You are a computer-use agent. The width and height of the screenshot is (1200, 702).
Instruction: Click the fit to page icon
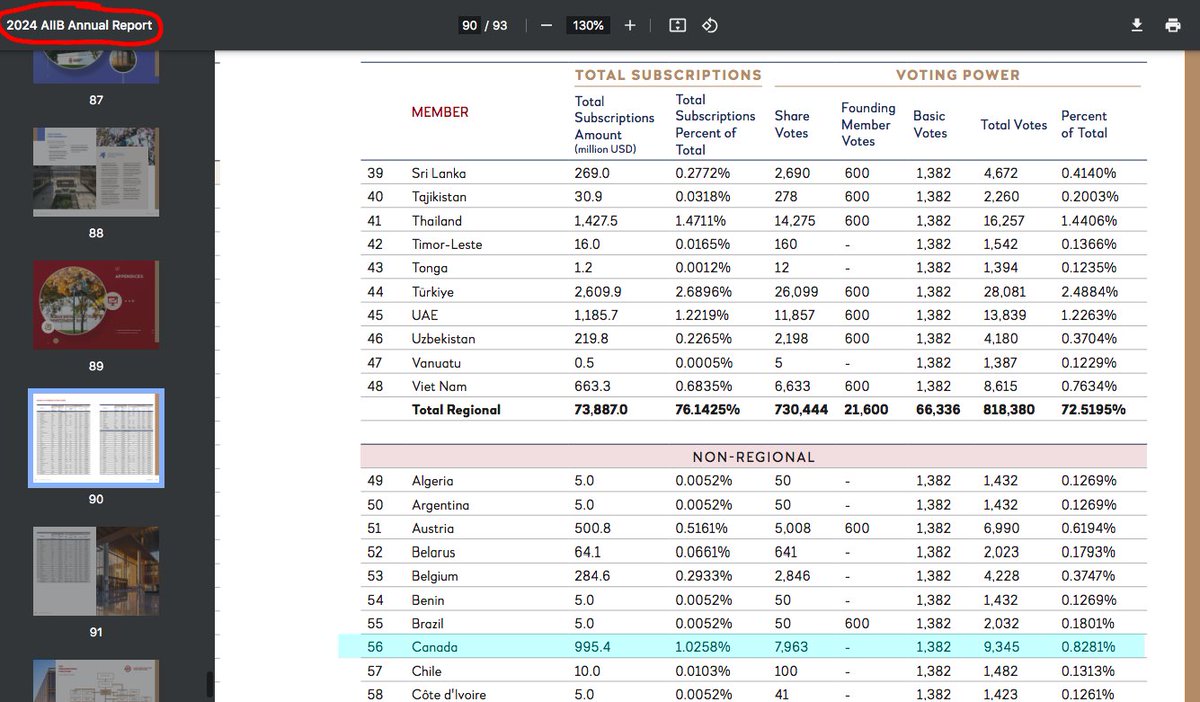677,25
